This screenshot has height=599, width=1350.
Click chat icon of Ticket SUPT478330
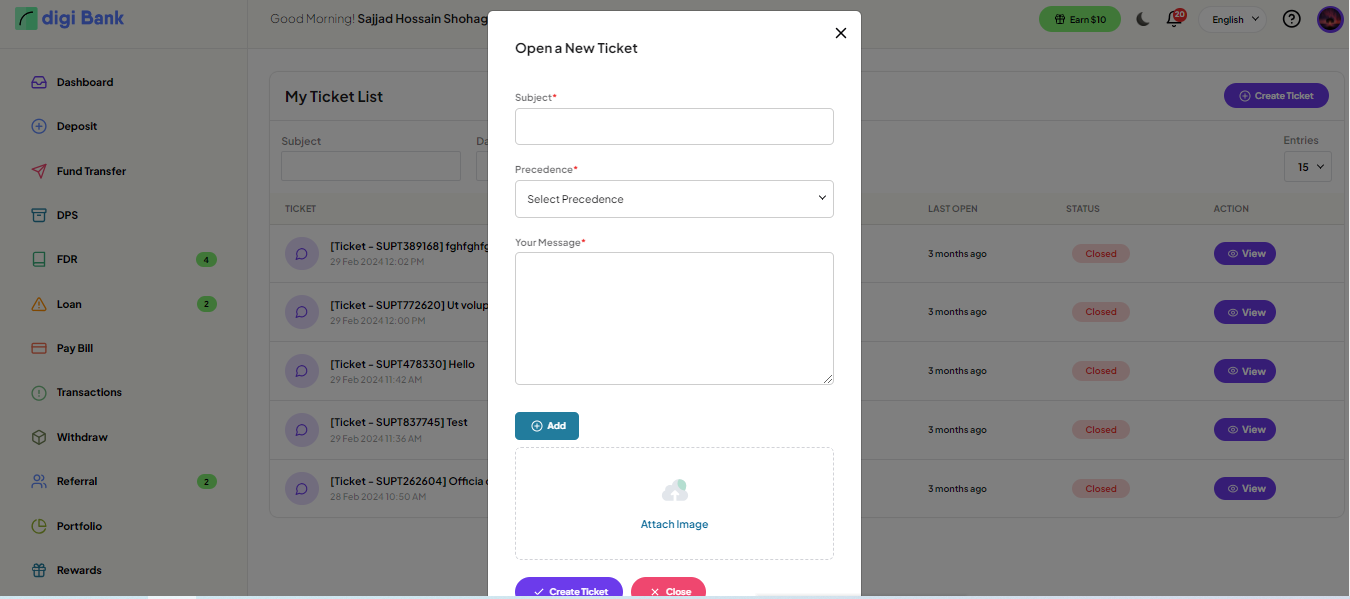tap(301, 371)
